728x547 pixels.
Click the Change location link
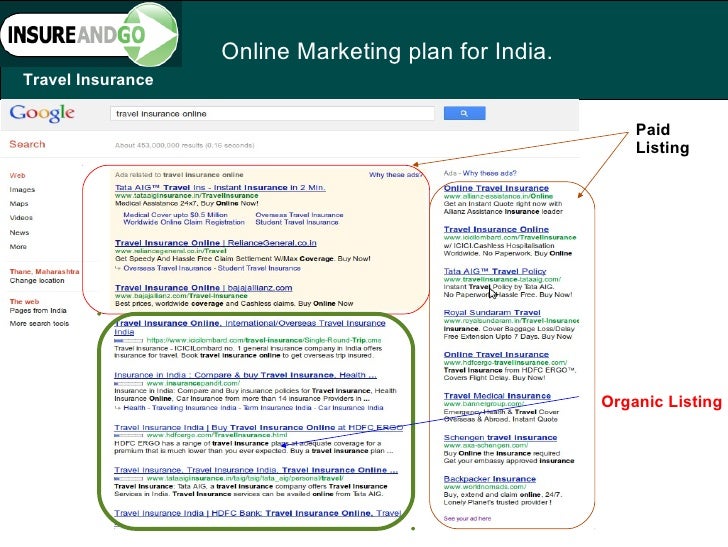37,280
